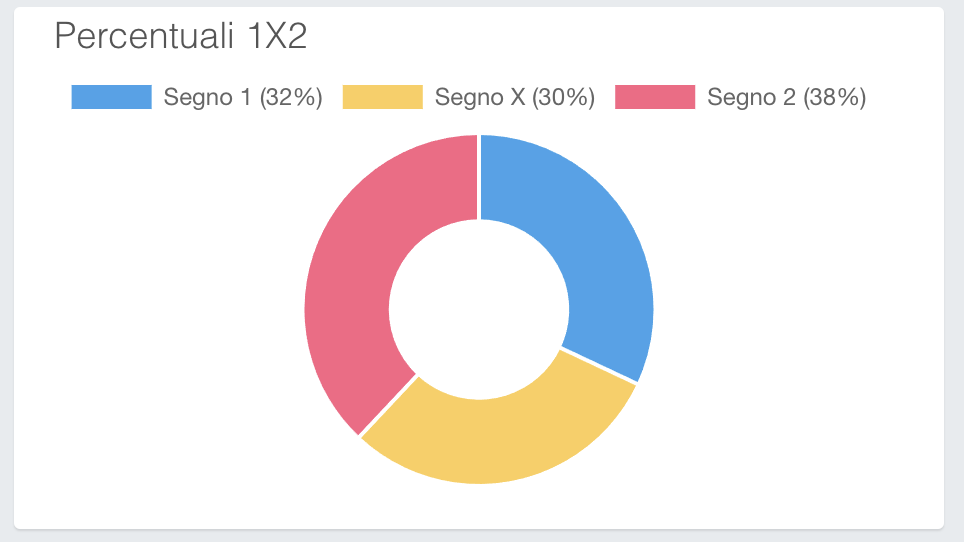Image resolution: width=964 pixels, height=542 pixels.
Task: Toggle Segno 2 (38%) legend label
Action: click(786, 97)
